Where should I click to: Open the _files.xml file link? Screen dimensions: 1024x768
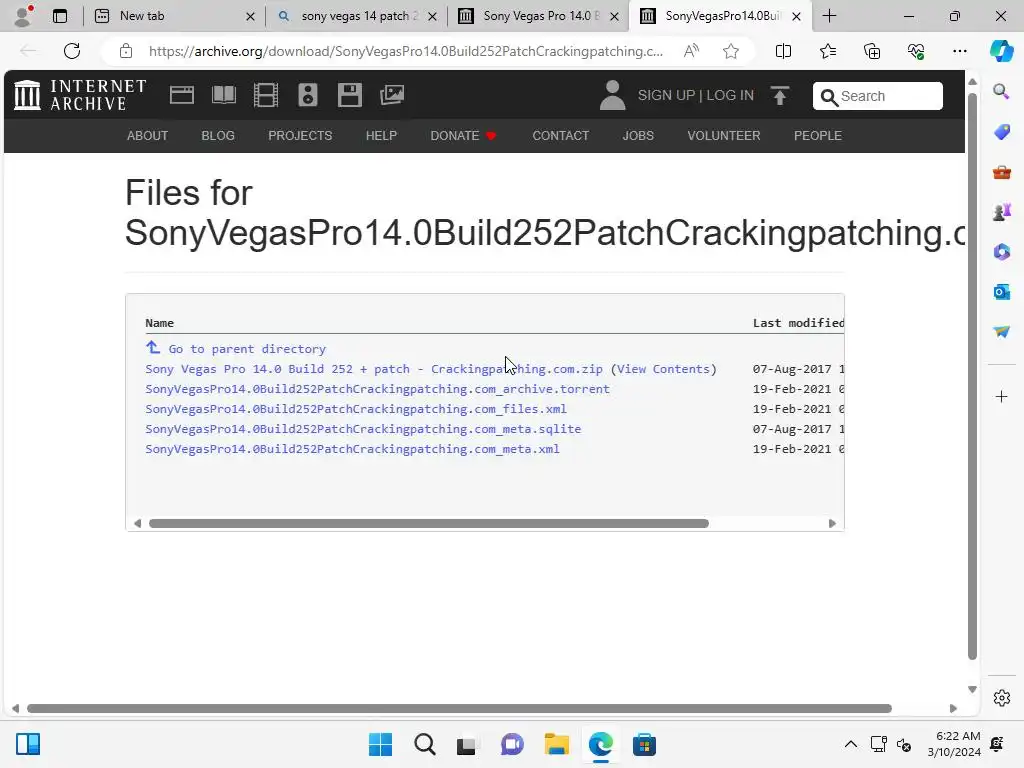tap(356, 409)
